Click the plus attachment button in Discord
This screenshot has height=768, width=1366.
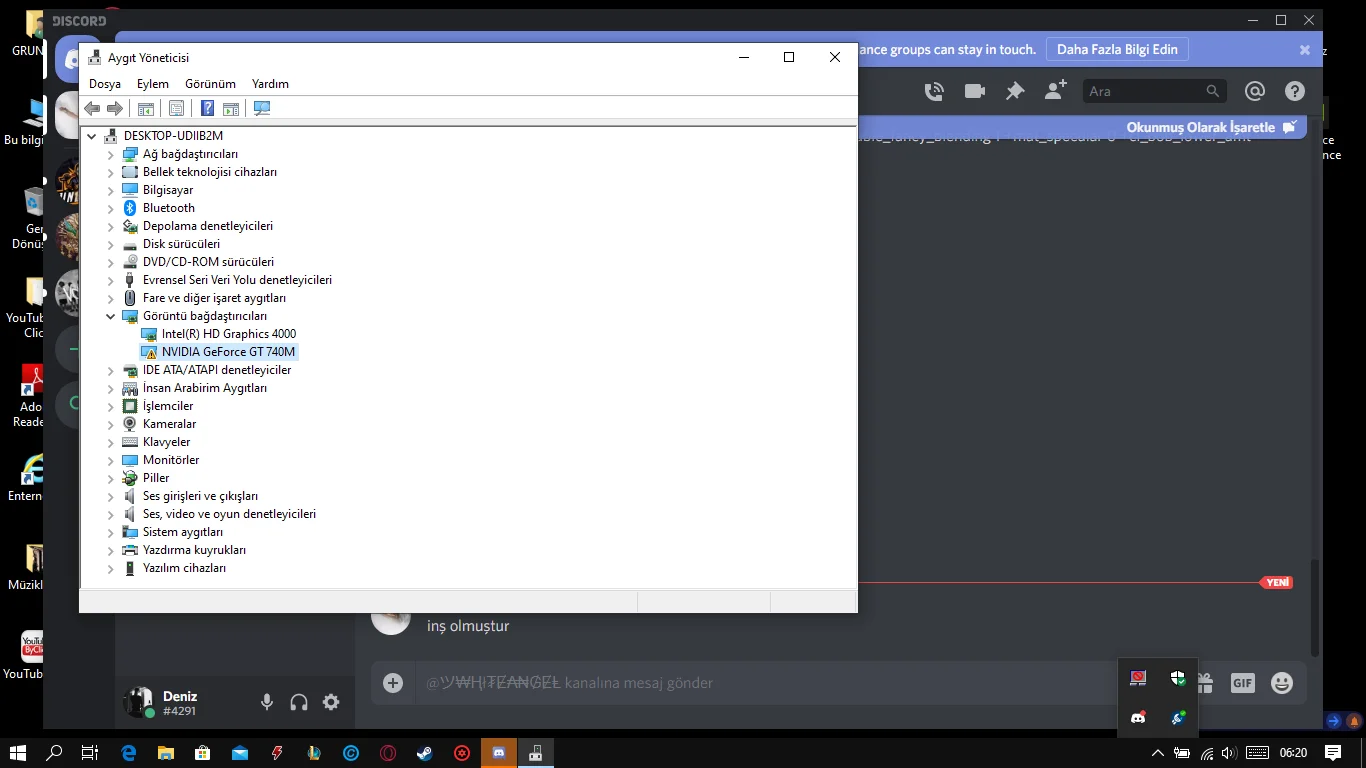tap(393, 683)
